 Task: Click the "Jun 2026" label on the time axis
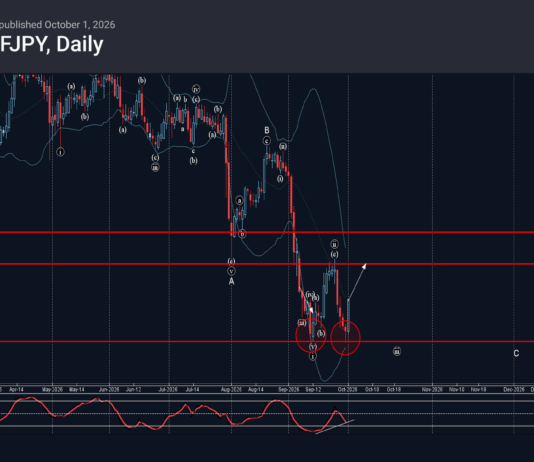109,389
